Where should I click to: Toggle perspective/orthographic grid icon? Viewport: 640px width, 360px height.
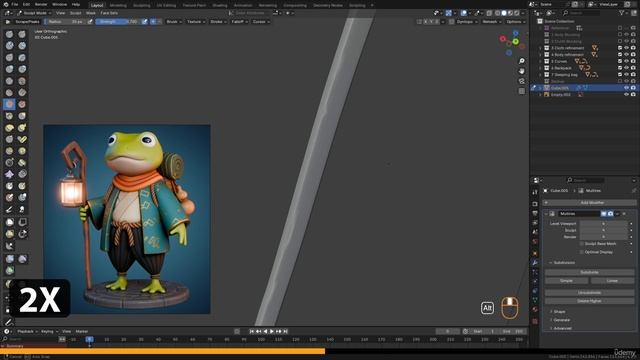[x=522, y=91]
